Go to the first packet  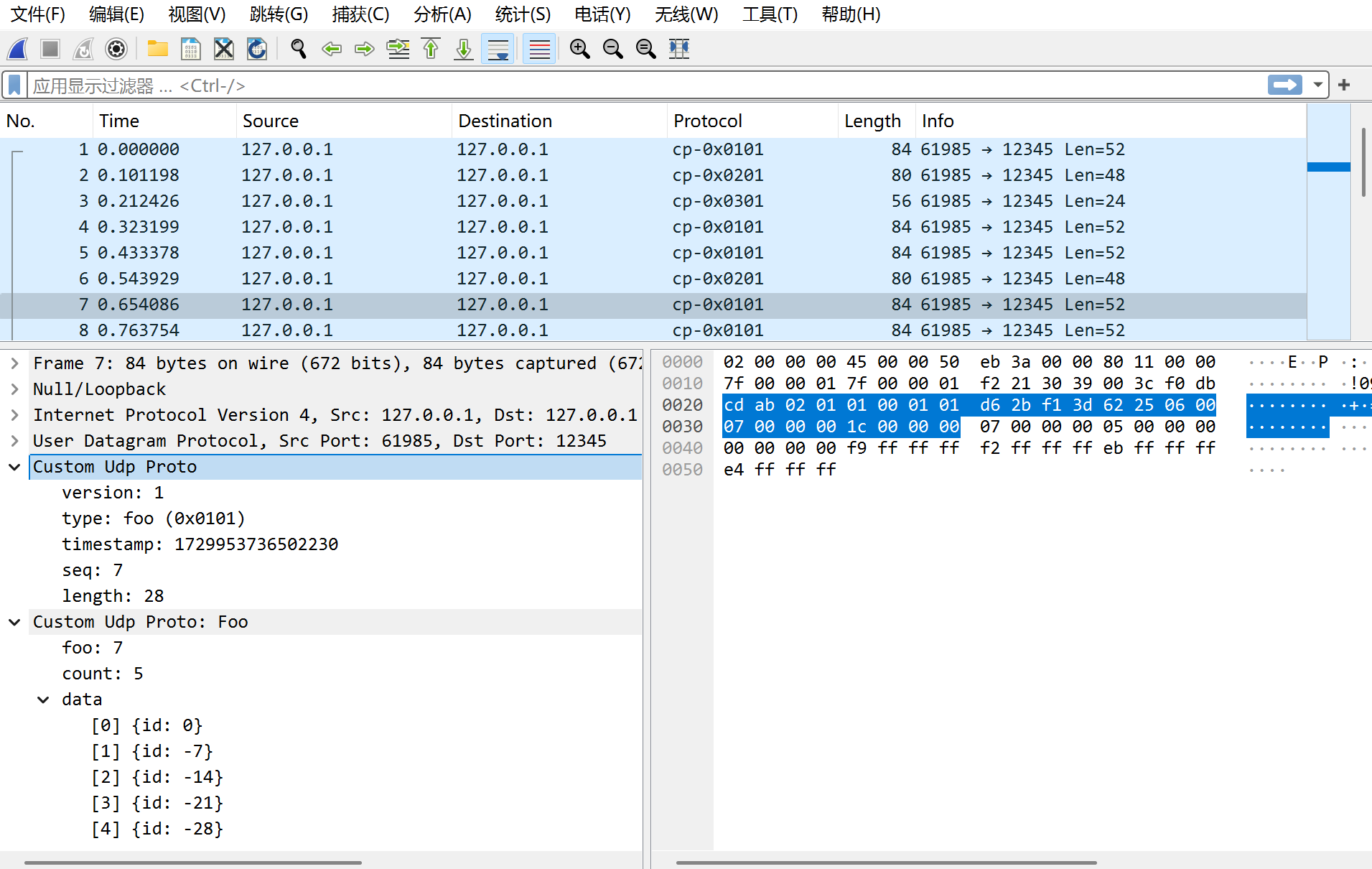tap(431, 49)
